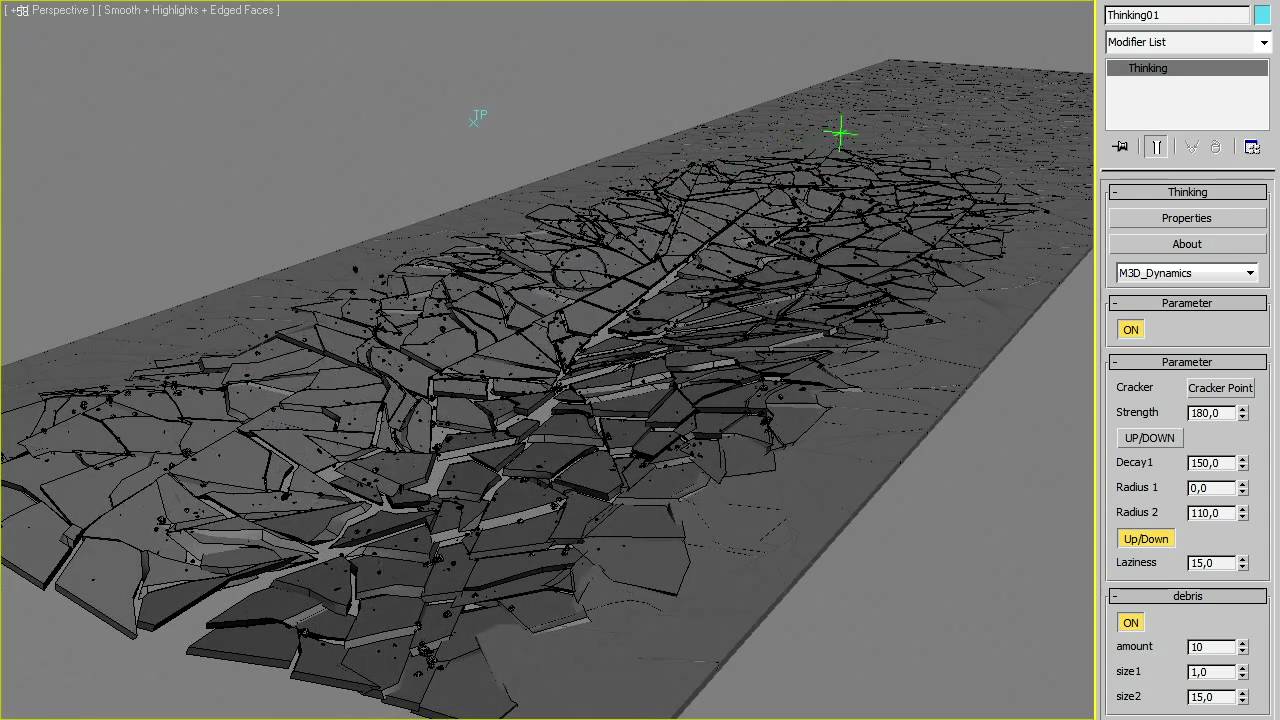
Task: Click the Decay1 value field
Action: tap(1211, 463)
